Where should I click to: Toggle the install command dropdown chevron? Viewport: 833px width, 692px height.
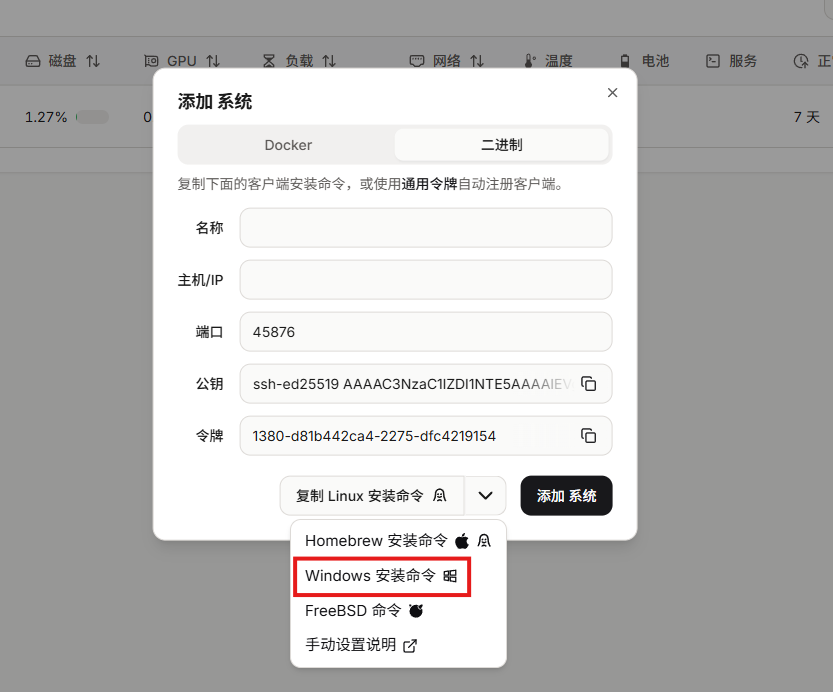pos(485,495)
